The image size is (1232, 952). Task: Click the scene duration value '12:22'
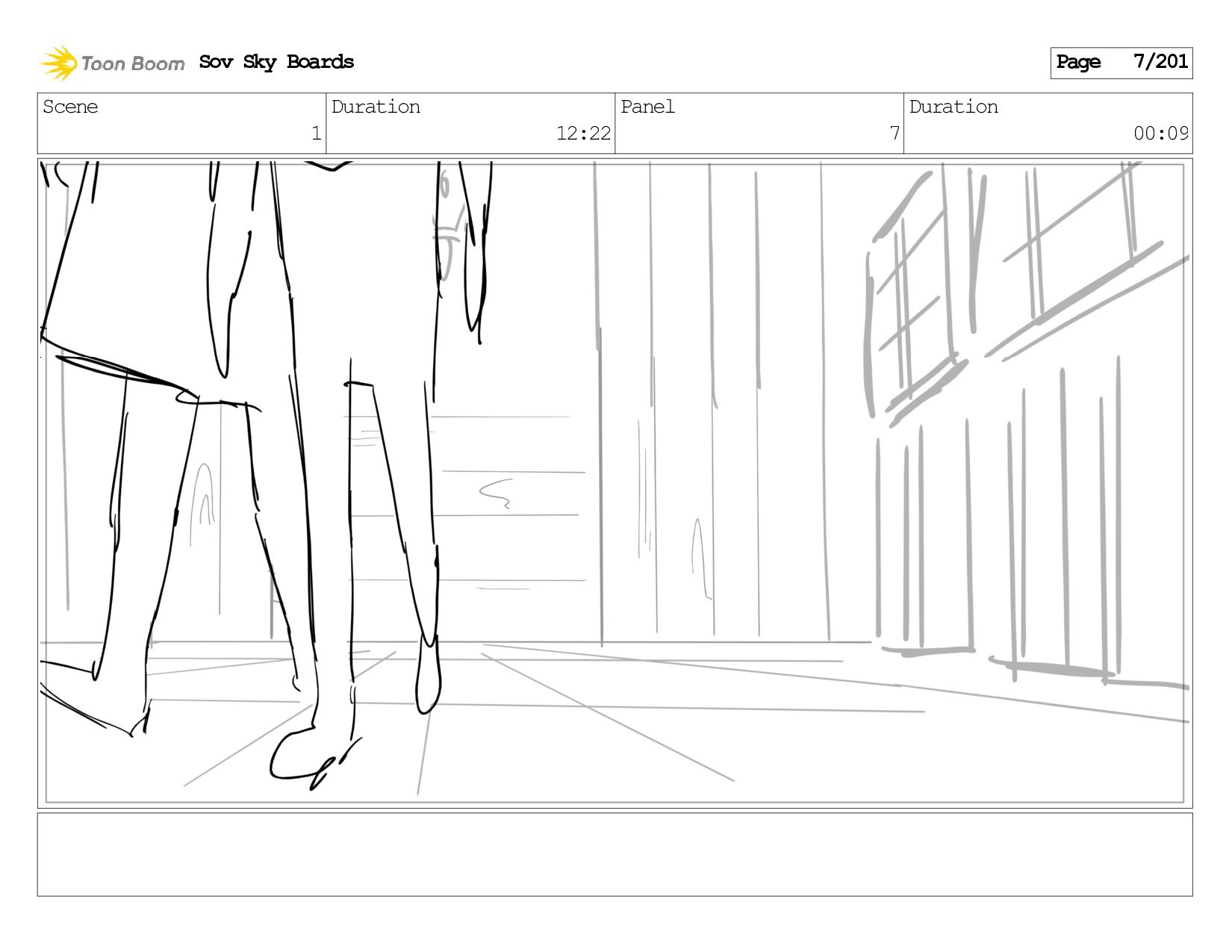point(583,134)
